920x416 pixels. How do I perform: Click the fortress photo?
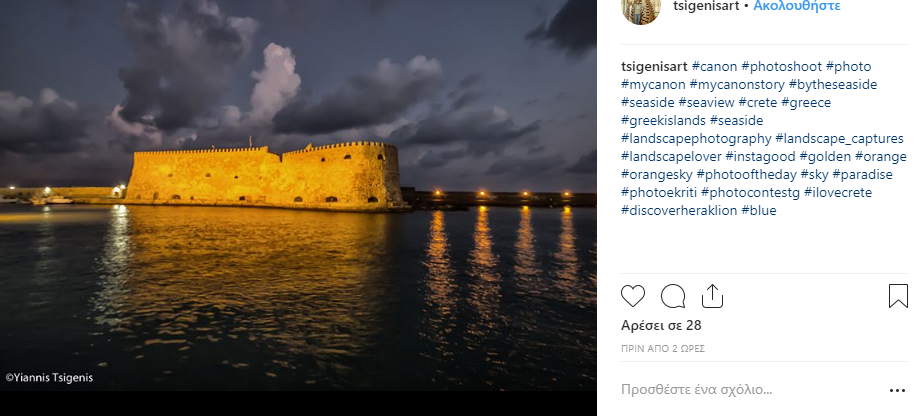point(298,195)
